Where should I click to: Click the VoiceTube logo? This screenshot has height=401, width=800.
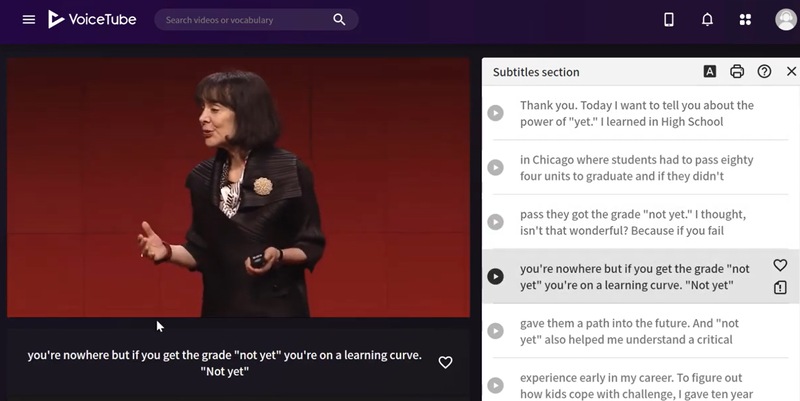pos(92,19)
